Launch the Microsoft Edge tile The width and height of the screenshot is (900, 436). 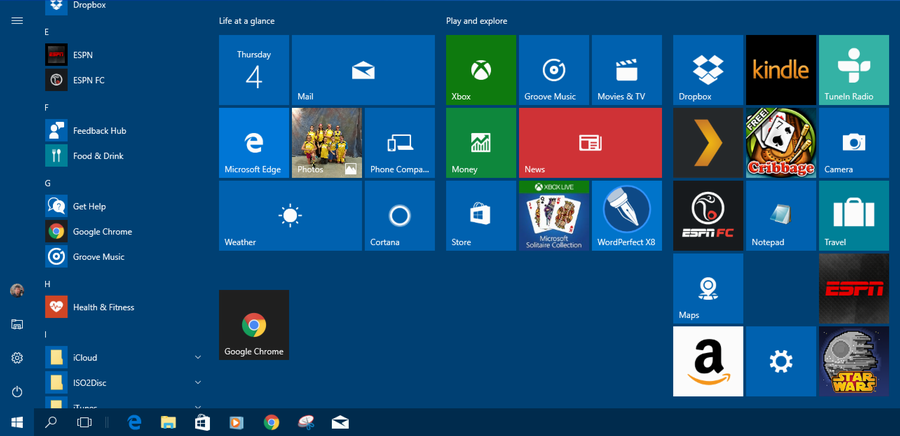(254, 143)
